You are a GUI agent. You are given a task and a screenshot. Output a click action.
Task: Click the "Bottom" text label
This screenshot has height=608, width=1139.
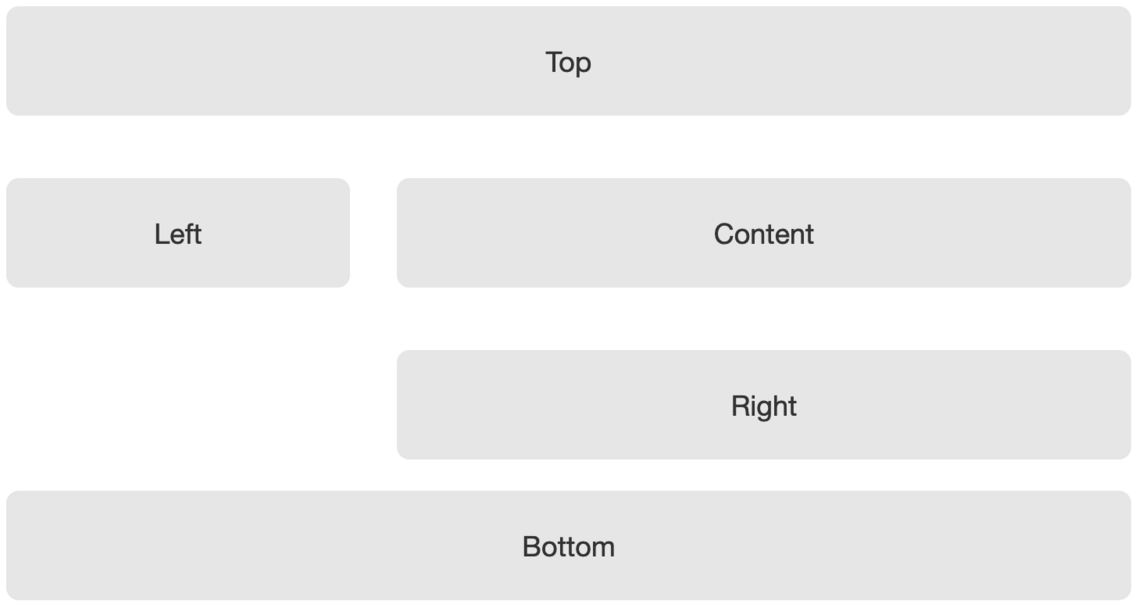pyautogui.click(x=568, y=547)
